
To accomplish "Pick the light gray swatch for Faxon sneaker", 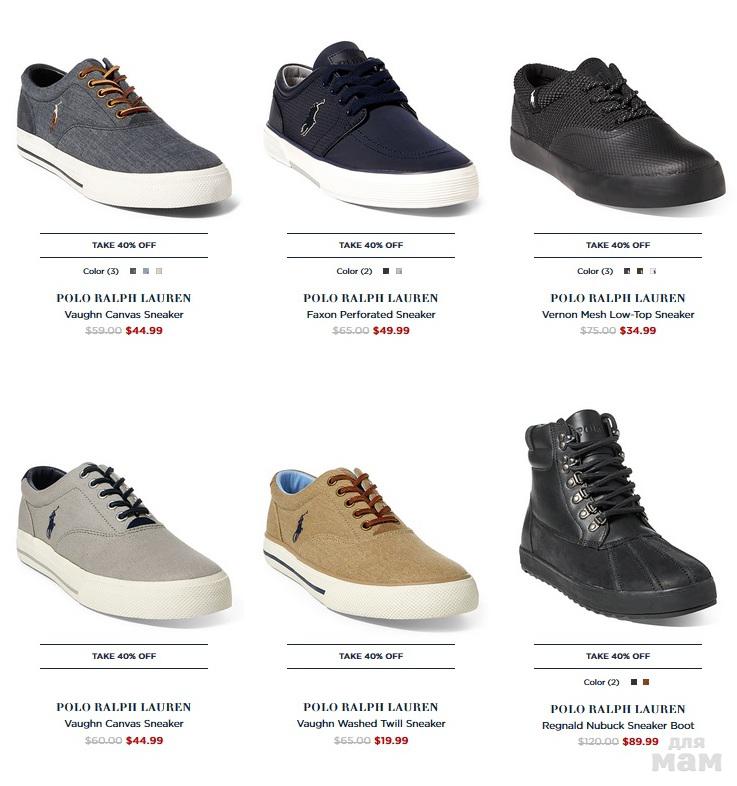I will 399,271.
